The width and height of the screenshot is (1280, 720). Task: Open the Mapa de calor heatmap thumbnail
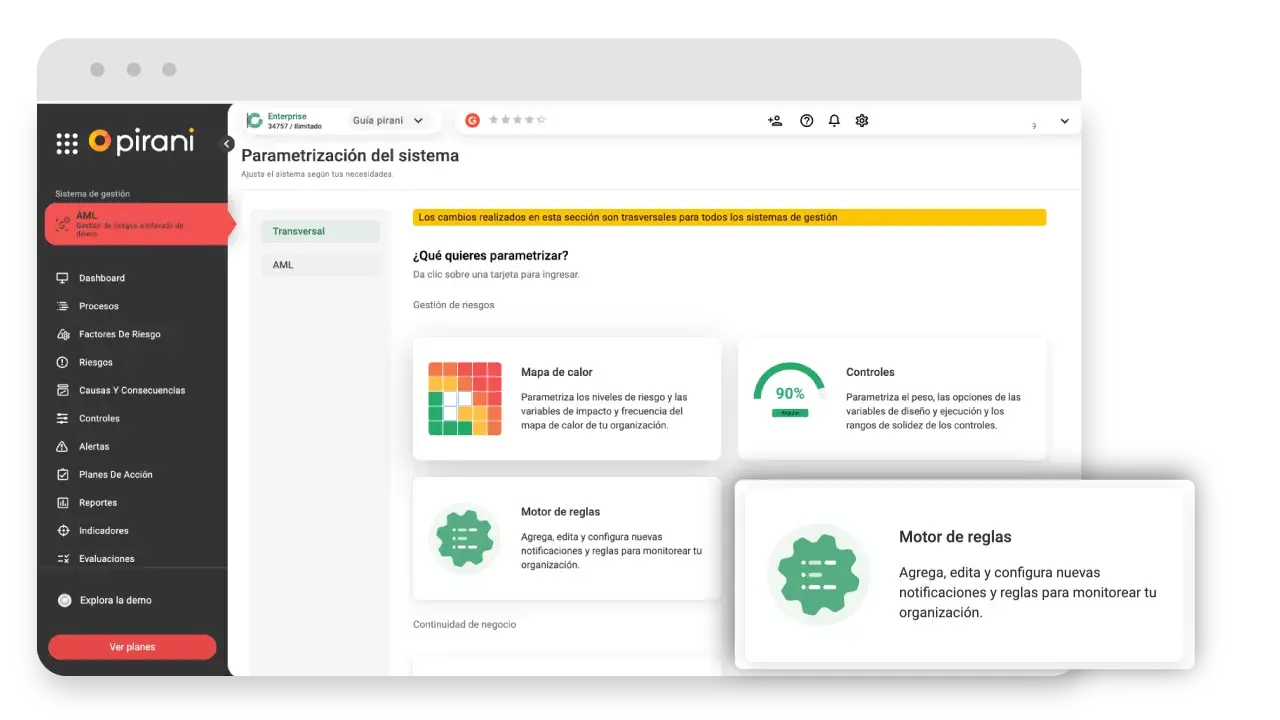[x=465, y=399]
